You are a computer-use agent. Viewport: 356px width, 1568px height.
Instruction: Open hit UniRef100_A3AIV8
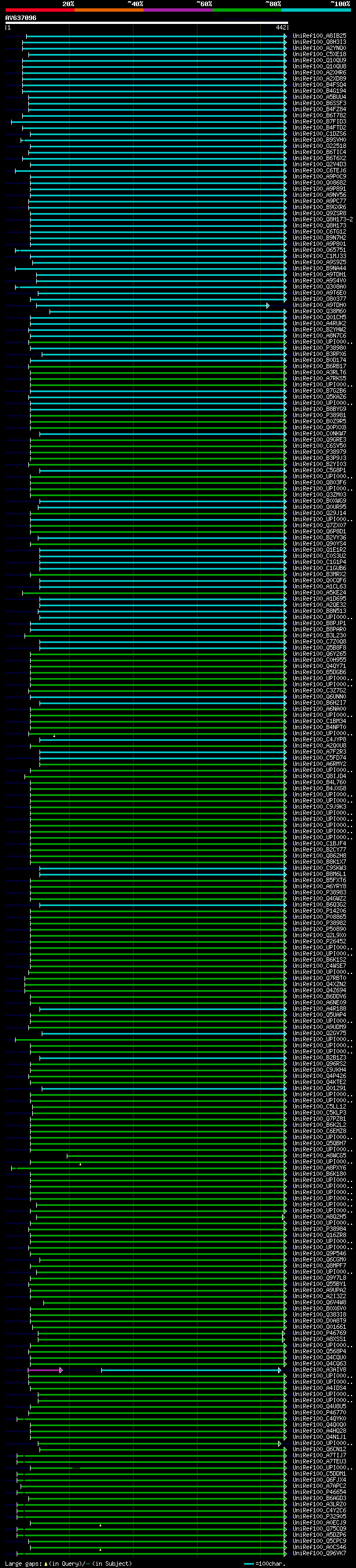point(319,1369)
